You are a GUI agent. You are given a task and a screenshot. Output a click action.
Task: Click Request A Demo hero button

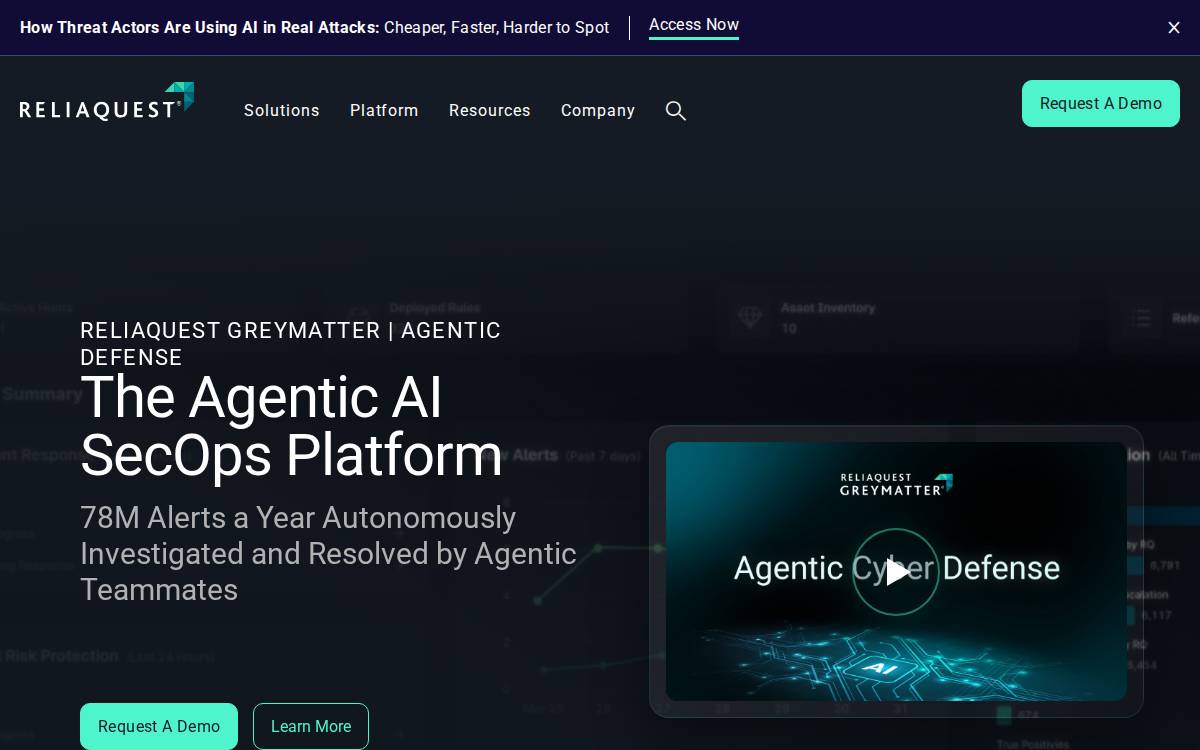pyautogui.click(x=159, y=727)
